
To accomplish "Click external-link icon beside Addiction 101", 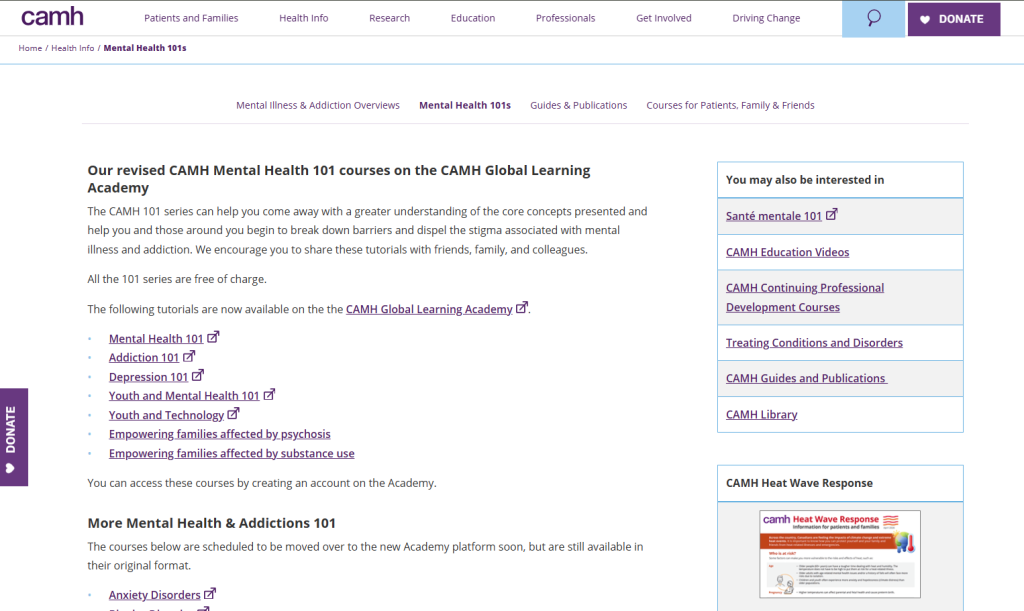I will [x=189, y=356].
